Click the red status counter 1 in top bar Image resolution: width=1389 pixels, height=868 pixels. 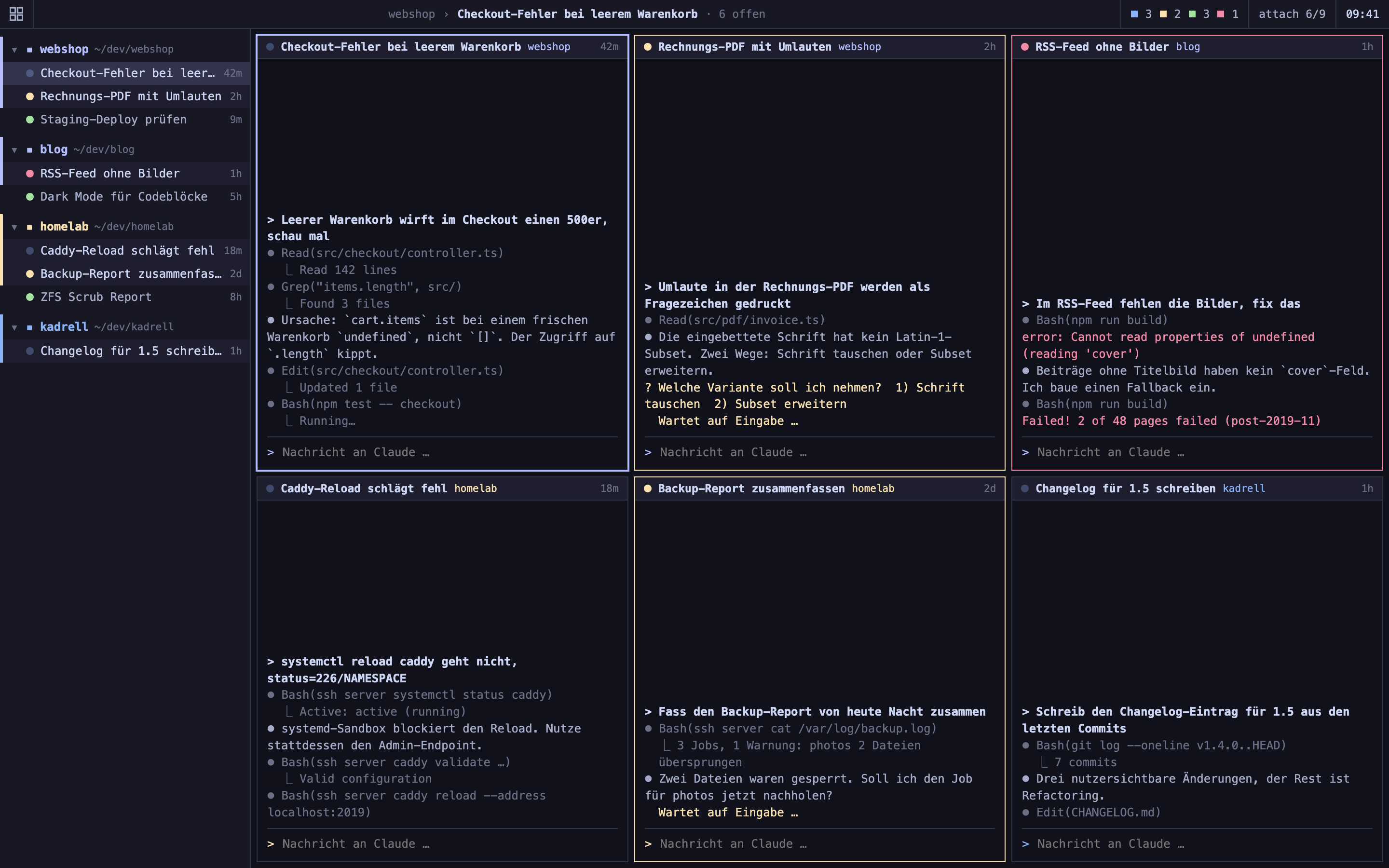pos(1228,14)
